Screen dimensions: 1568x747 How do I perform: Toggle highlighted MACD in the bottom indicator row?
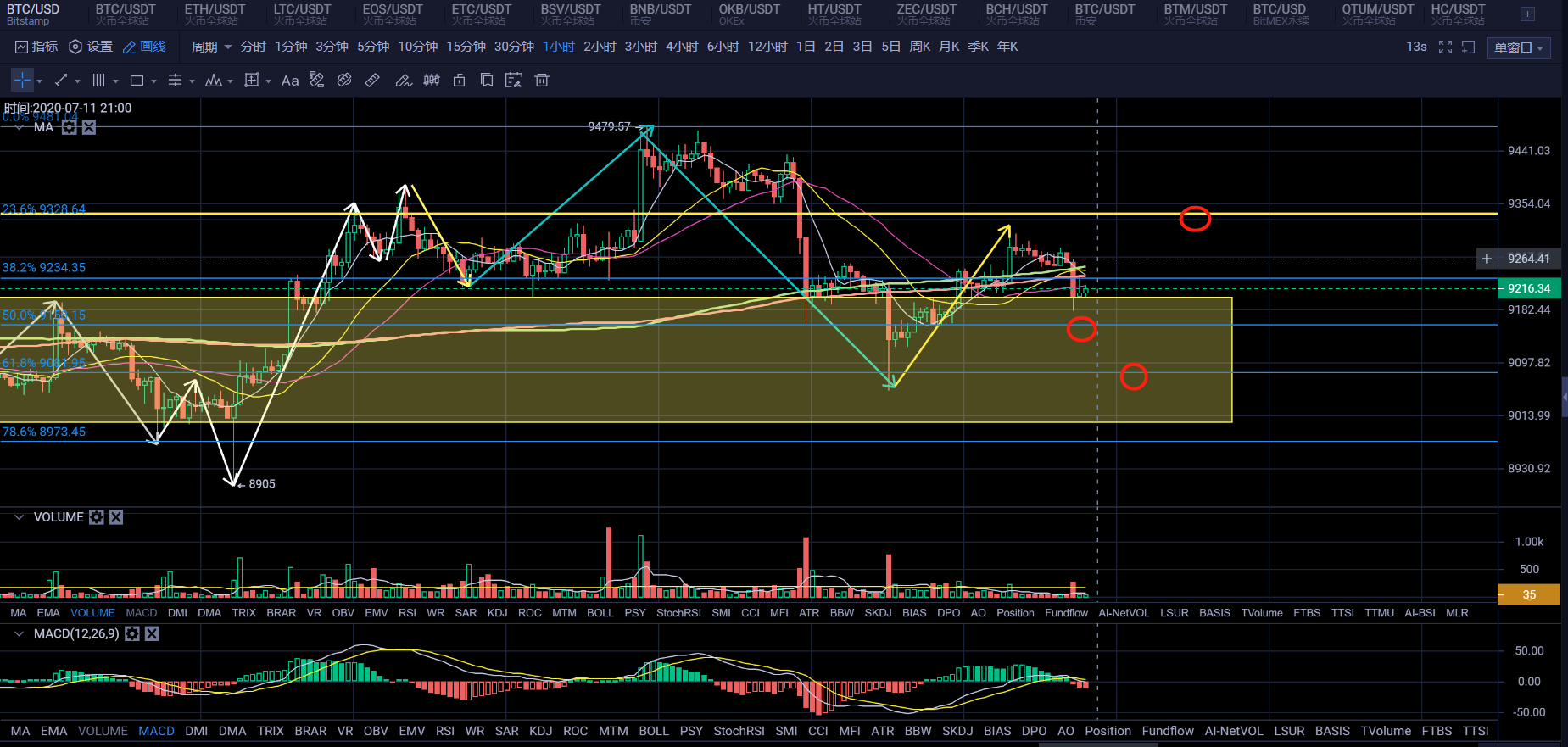157,731
